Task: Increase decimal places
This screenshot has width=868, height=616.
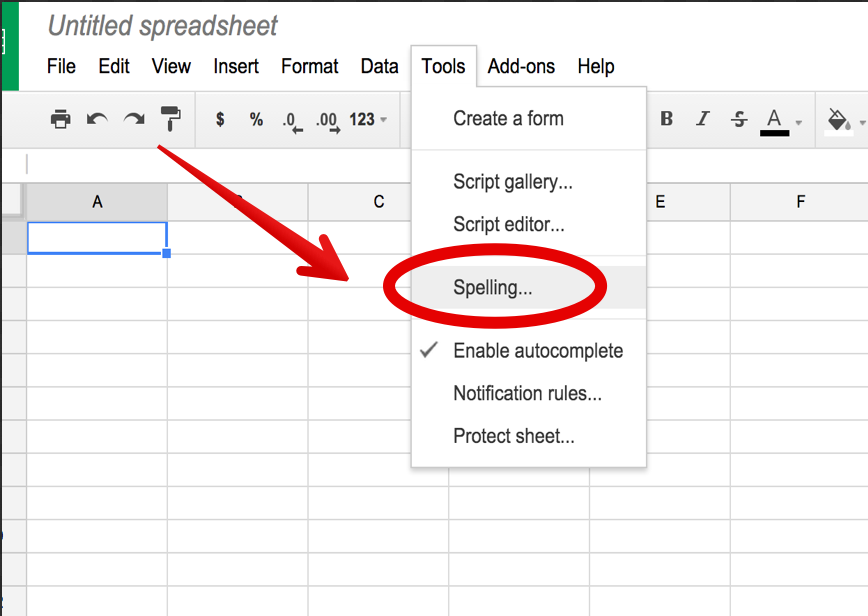Action: (326, 118)
